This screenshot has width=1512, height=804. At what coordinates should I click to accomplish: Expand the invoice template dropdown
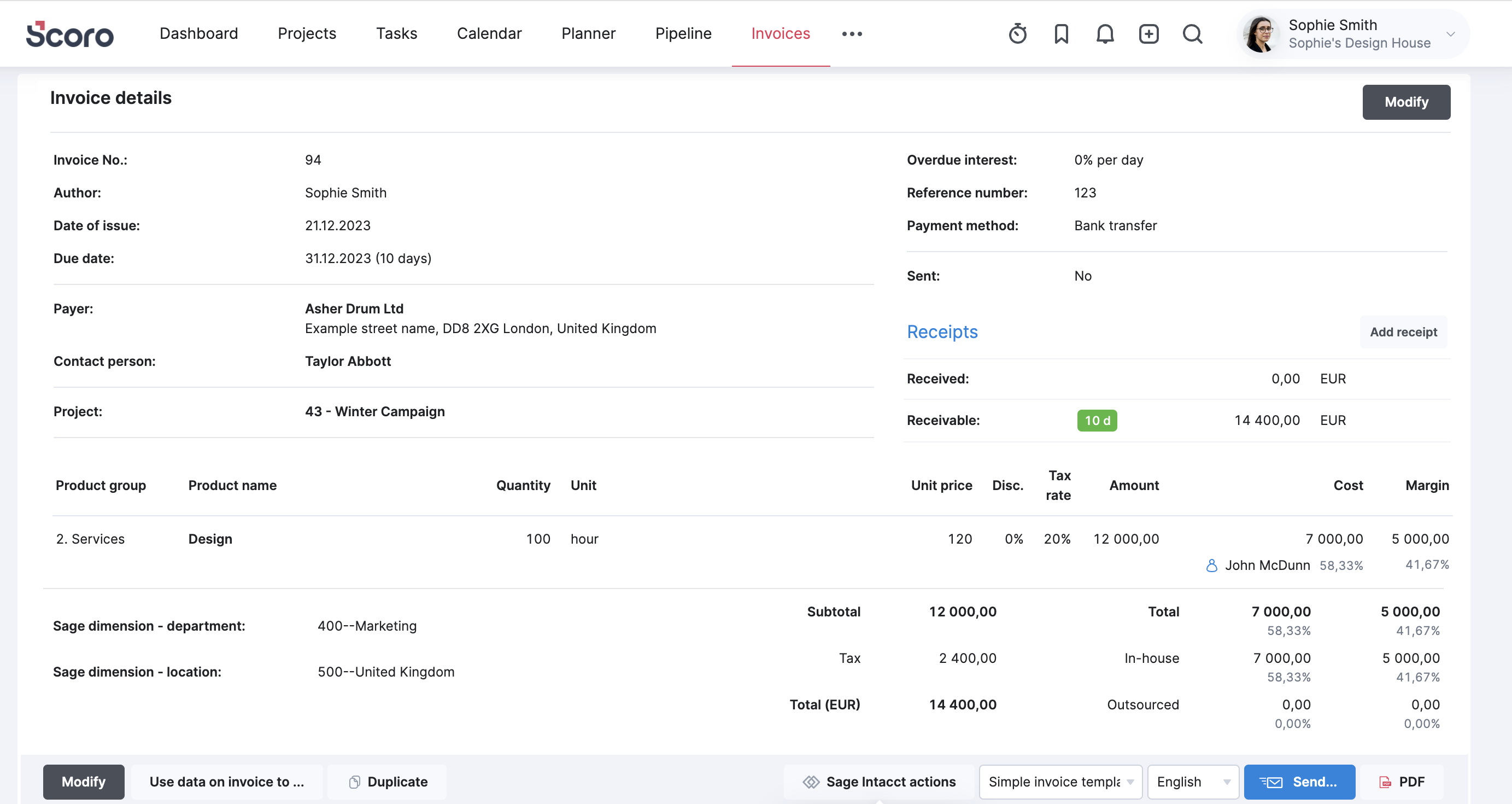pyautogui.click(x=1060, y=782)
